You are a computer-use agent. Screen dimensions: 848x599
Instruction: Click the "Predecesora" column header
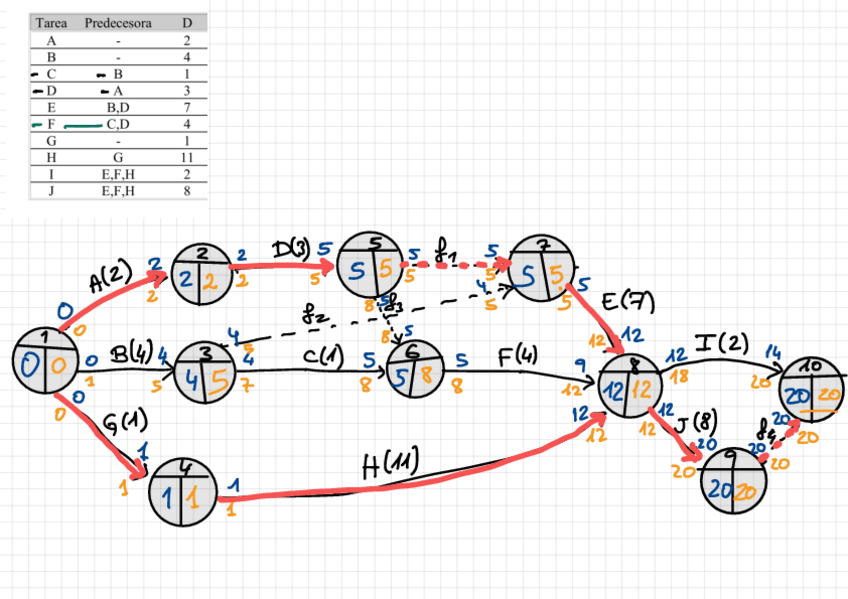pyautogui.click(x=118, y=23)
